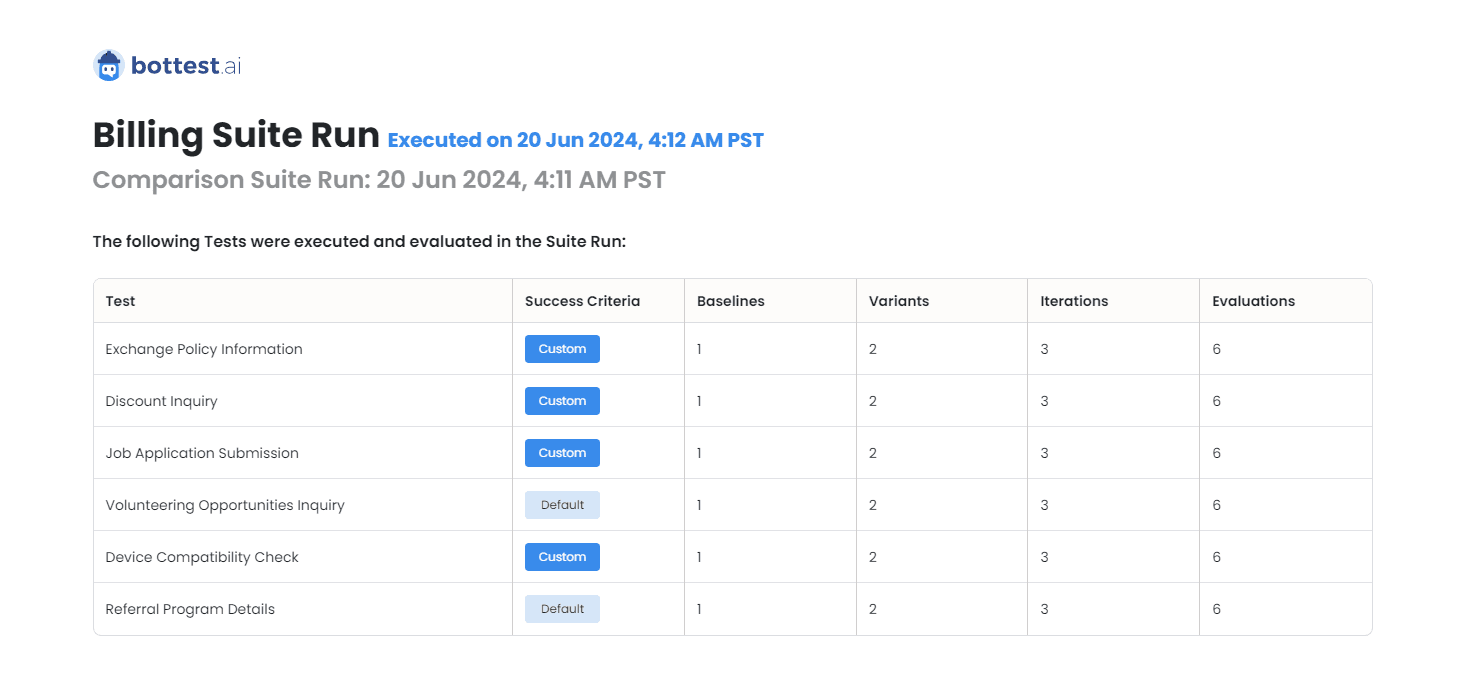The height and width of the screenshot is (689, 1483).
Task: Click the Success Criteria column header
Action: 582,301
